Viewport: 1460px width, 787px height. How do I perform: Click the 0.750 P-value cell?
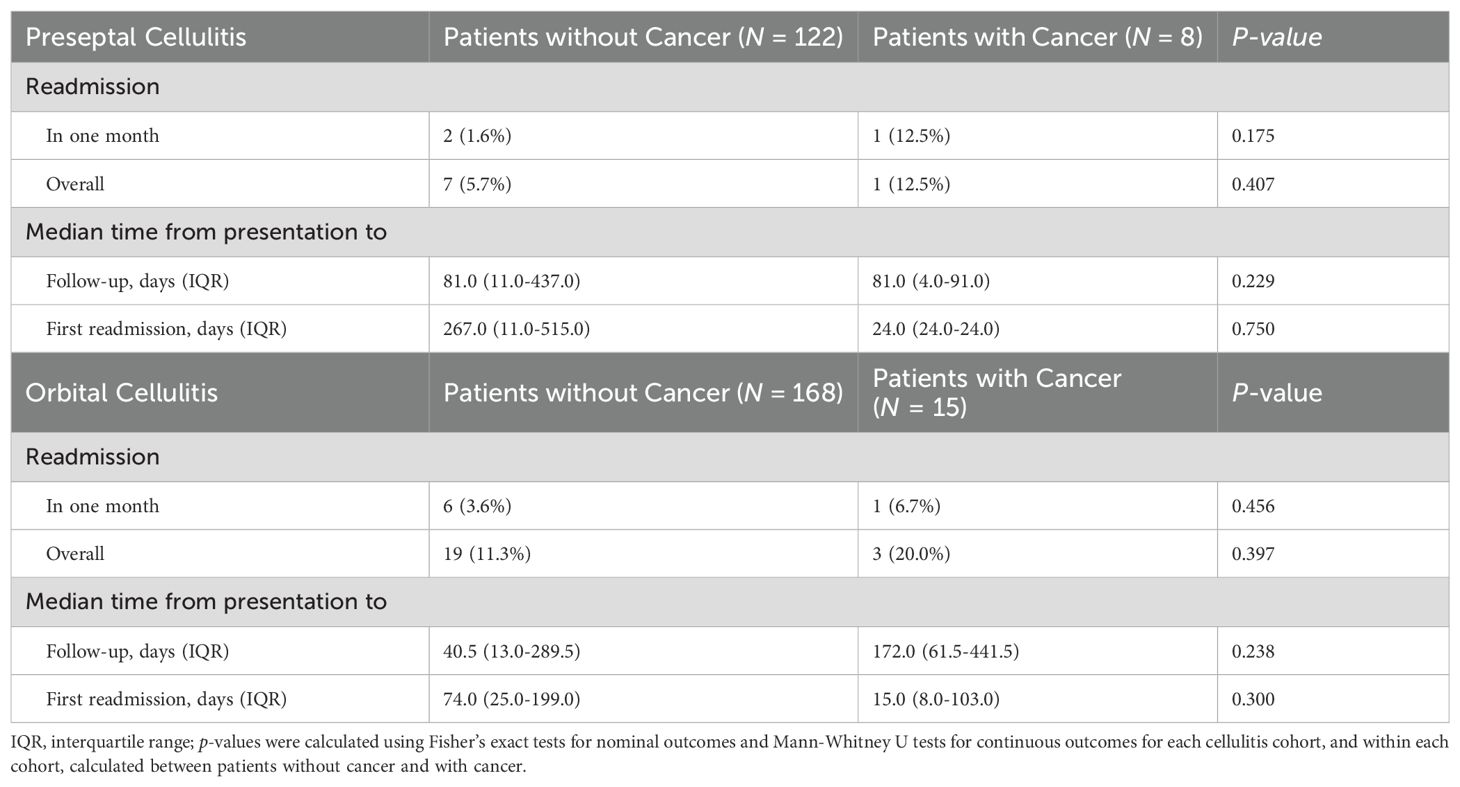coord(1253,329)
